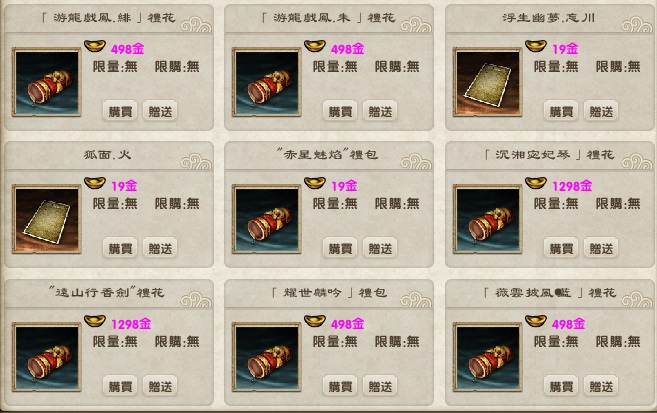Select the 浮生幽夢.忘川 scroll item icon
The width and height of the screenshot is (657, 413).
point(488,82)
